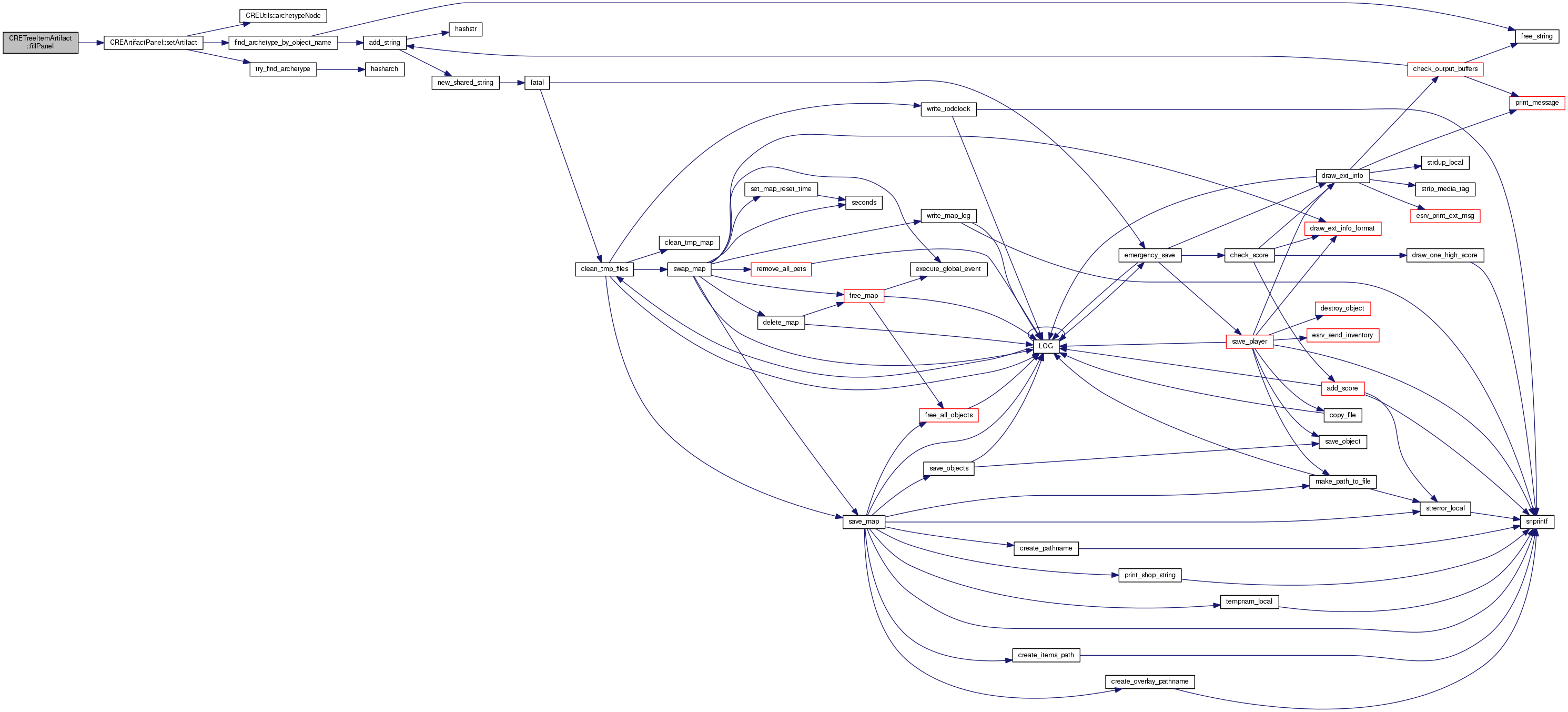Click the save_map function node
The height and width of the screenshot is (712, 1568).
[863, 522]
